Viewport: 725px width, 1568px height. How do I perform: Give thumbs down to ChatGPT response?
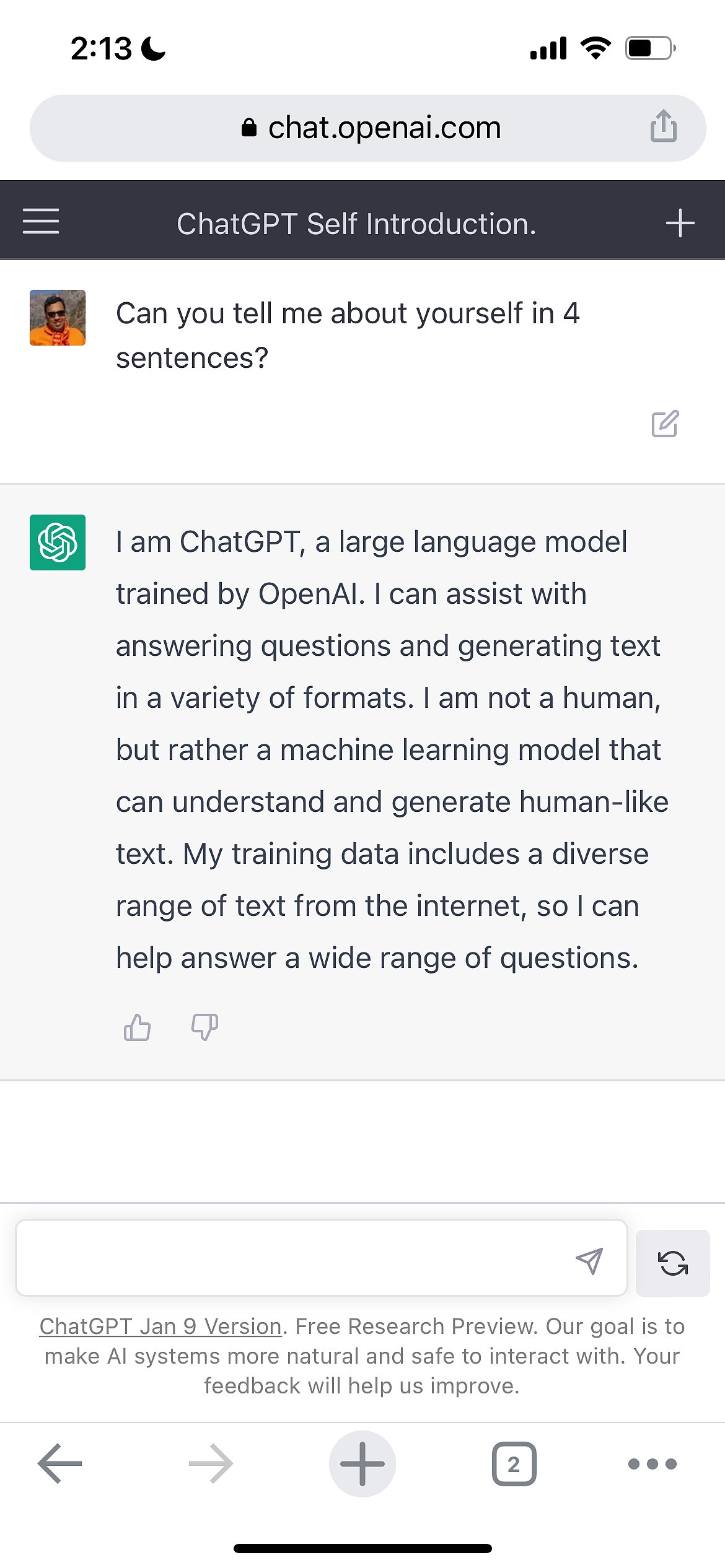pos(204,1027)
